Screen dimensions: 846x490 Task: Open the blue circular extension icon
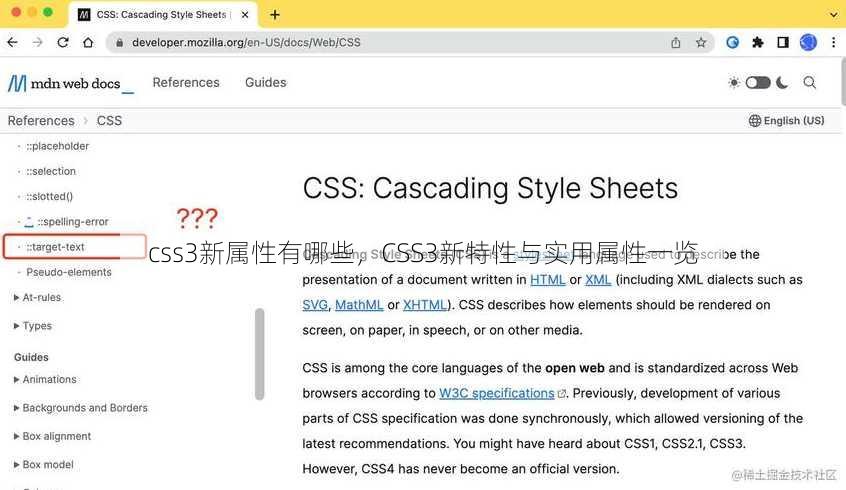732,42
